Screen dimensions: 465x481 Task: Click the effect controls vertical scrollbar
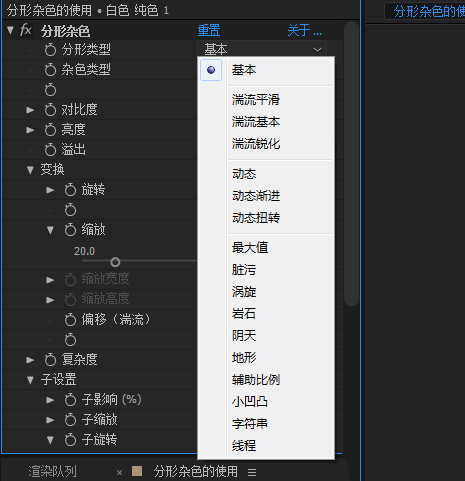pyautogui.click(x=351, y=164)
